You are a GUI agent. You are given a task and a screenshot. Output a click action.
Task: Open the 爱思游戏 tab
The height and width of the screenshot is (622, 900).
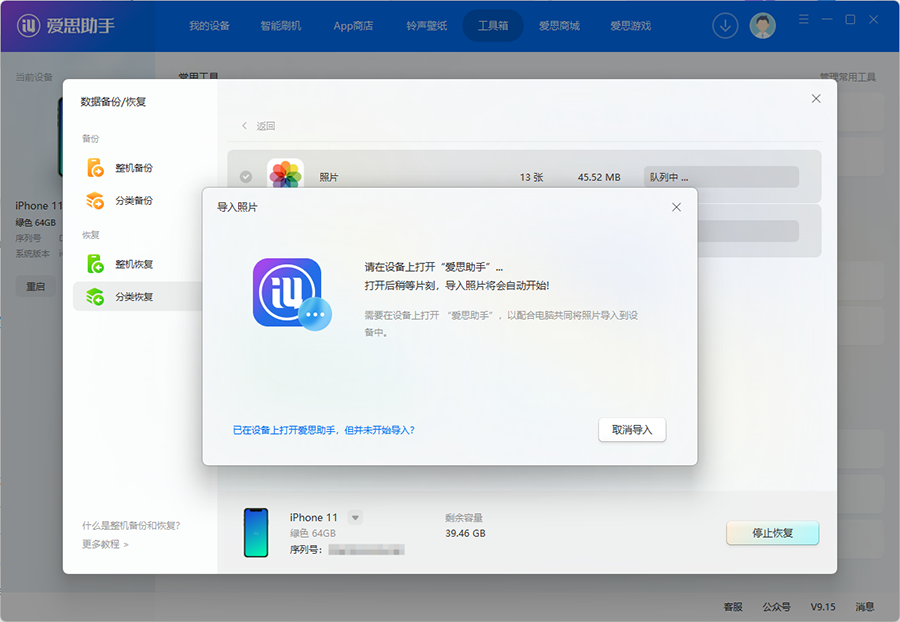click(630, 26)
